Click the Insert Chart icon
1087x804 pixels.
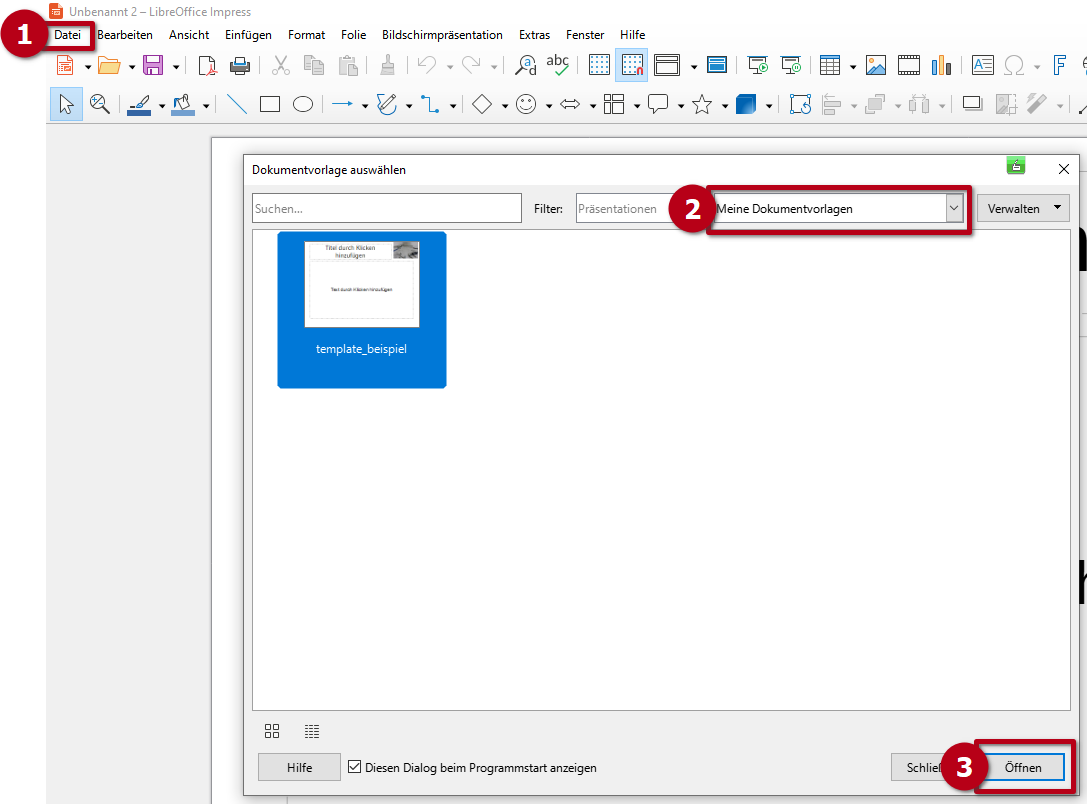[941, 66]
